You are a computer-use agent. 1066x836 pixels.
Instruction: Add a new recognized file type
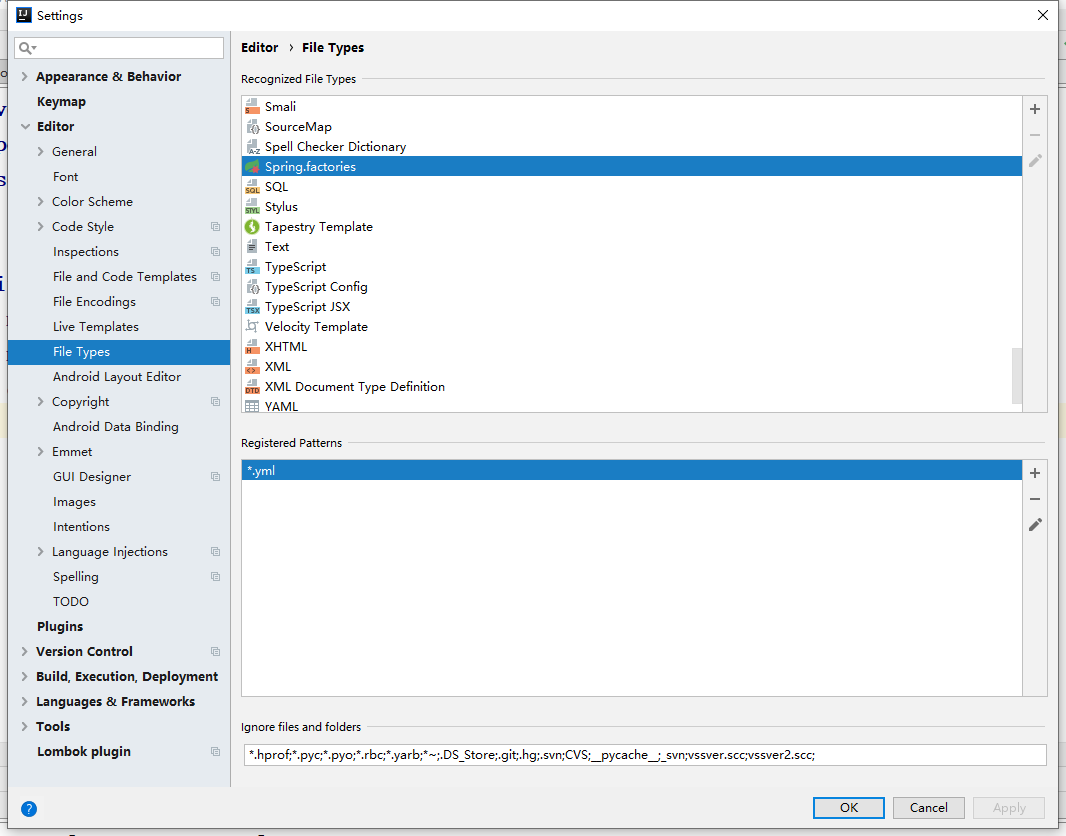click(1035, 109)
